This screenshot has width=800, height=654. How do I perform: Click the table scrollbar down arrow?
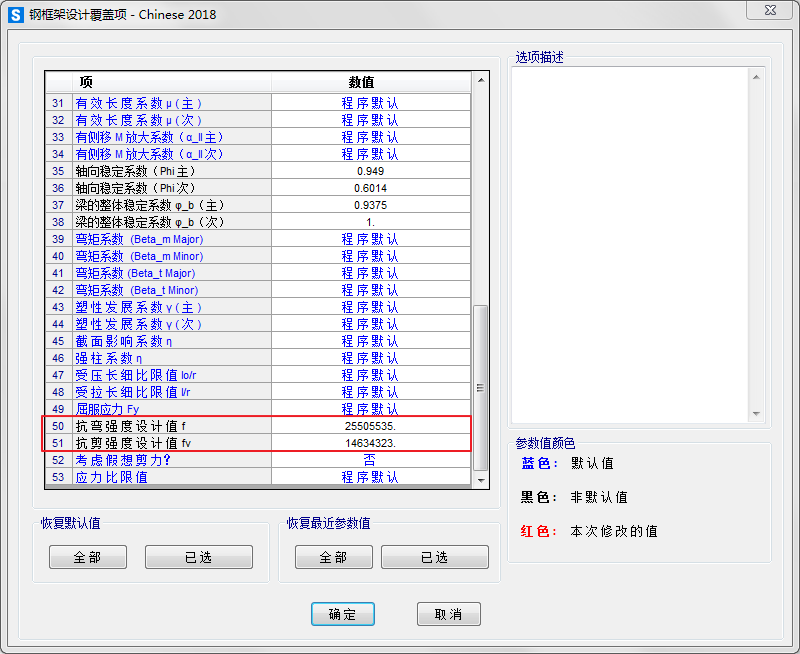481,479
